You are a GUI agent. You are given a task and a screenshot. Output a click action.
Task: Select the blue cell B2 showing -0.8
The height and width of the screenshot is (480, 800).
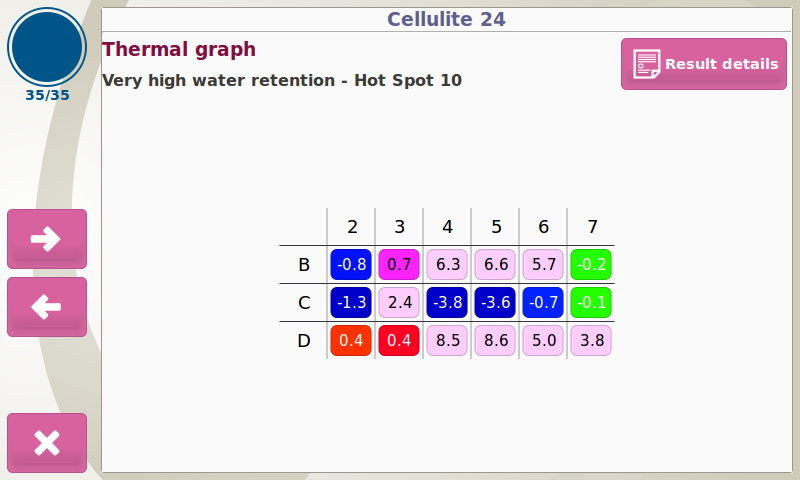[351, 264]
